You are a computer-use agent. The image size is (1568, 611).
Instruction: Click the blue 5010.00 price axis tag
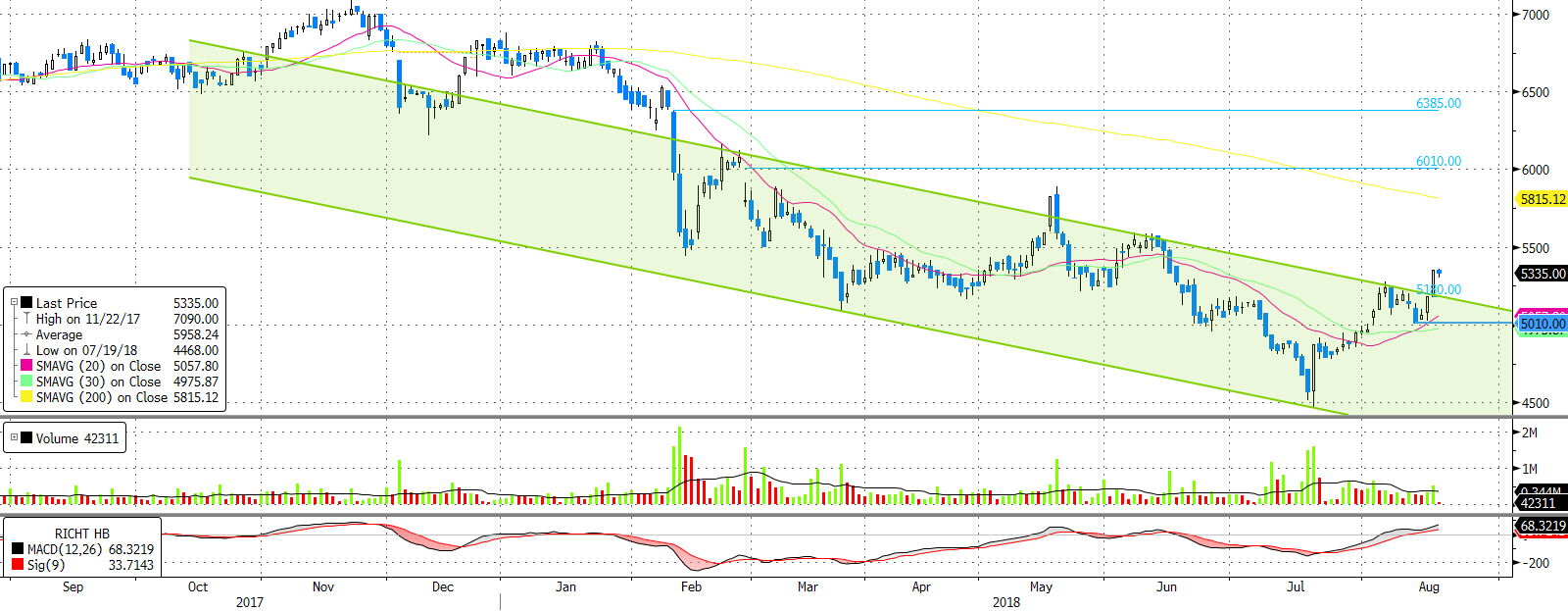[x=1543, y=324]
